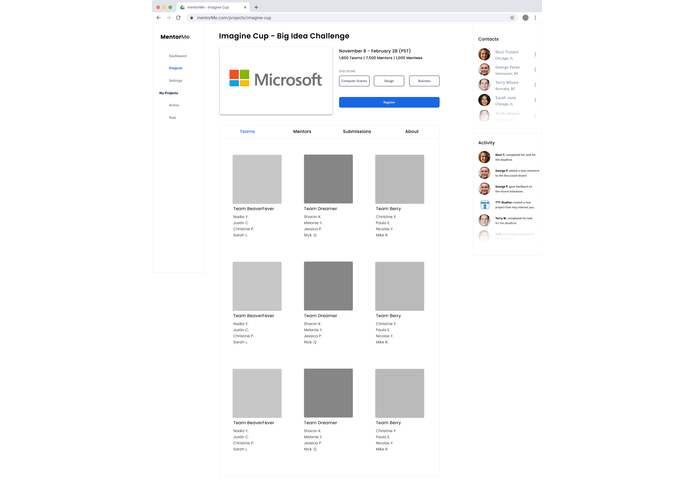Click the Microsoft logo image
The width and height of the screenshot is (695, 494).
(276, 80)
